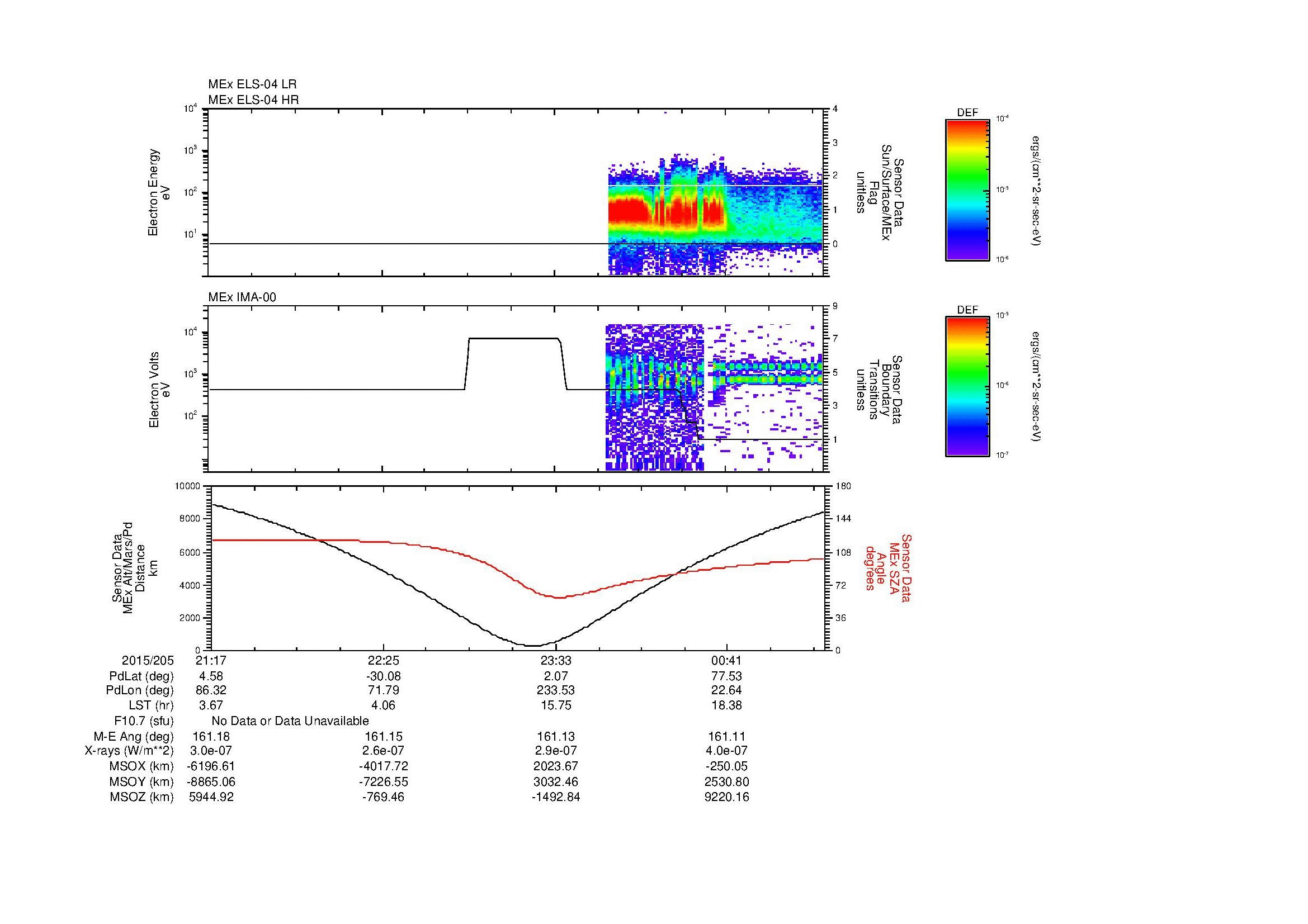1308x924 pixels.
Task: Click the '23:33' time tick label
Action: [x=556, y=661]
